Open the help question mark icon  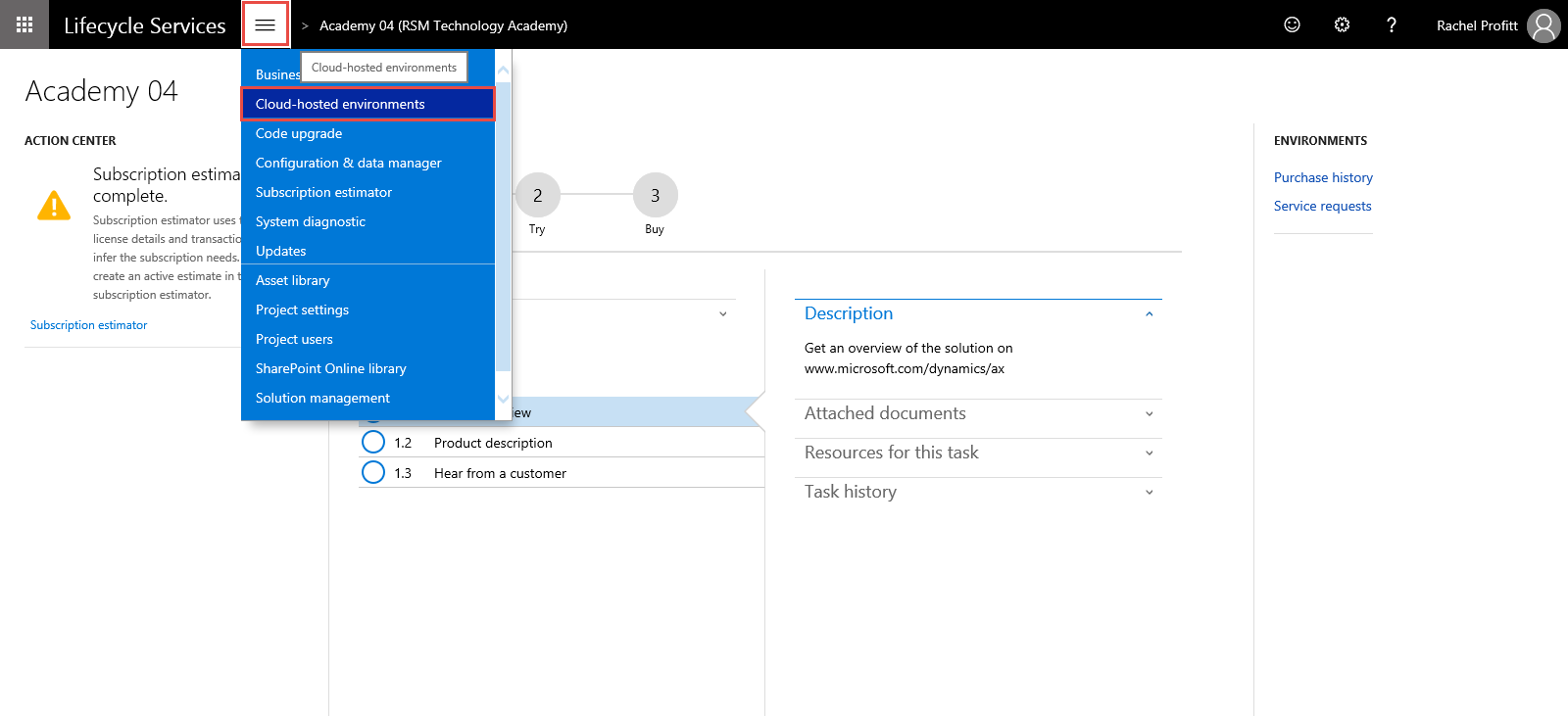[x=1392, y=24]
